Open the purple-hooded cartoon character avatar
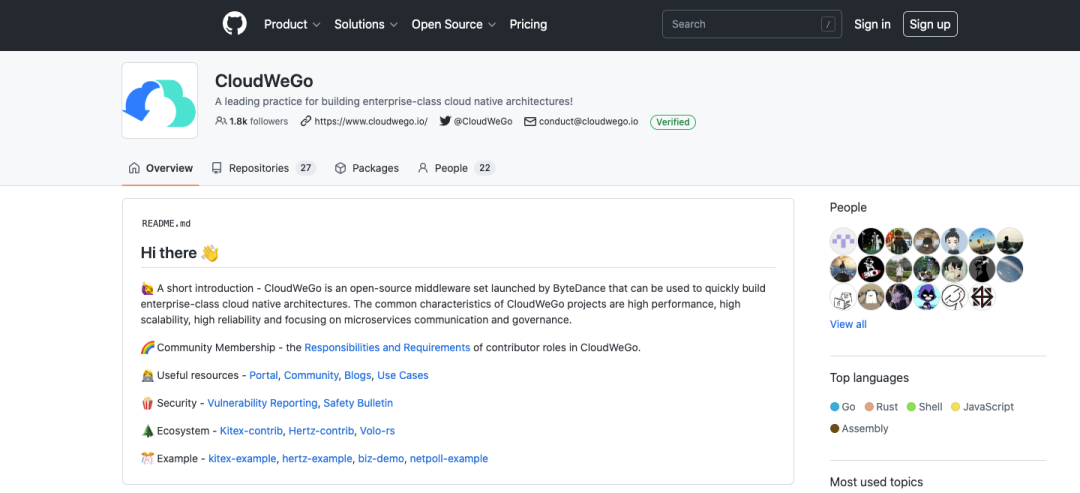The width and height of the screenshot is (1080, 493). [926, 297]
